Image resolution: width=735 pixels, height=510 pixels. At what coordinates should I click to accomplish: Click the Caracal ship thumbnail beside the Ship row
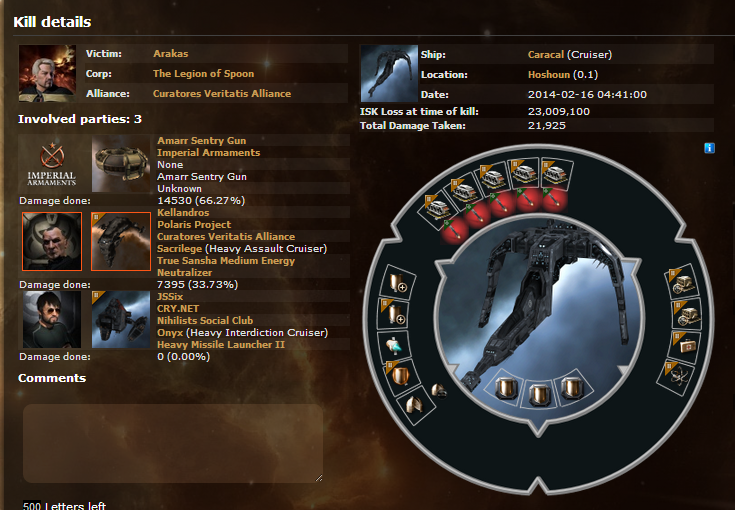tap(389, 74)
